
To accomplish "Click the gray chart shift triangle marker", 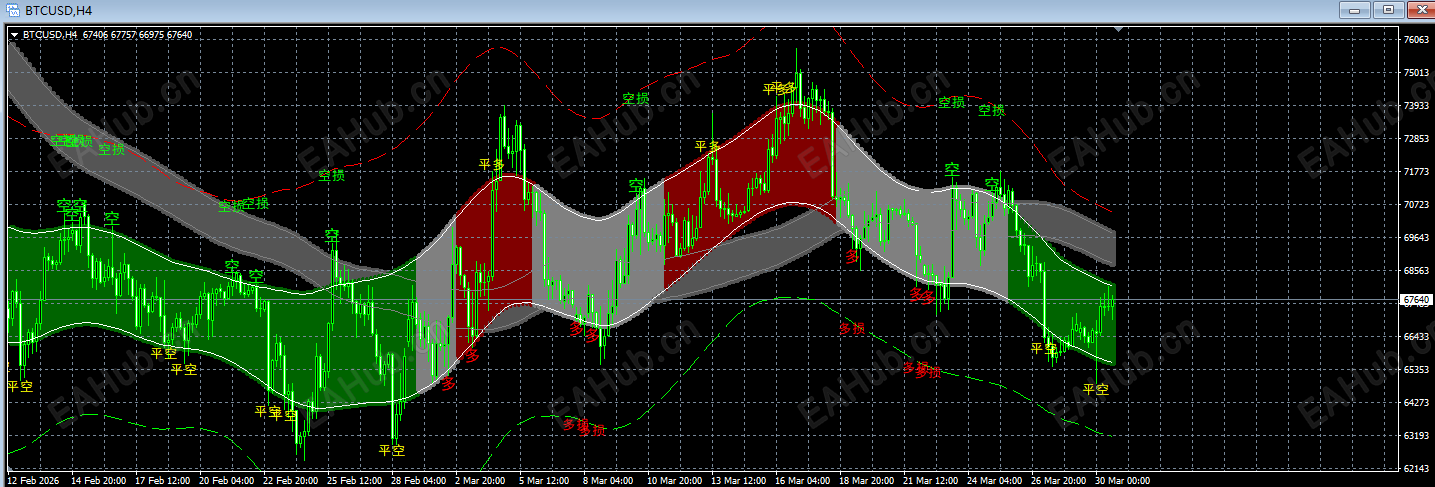I will pyautogui.click(x=1117, y=31).
